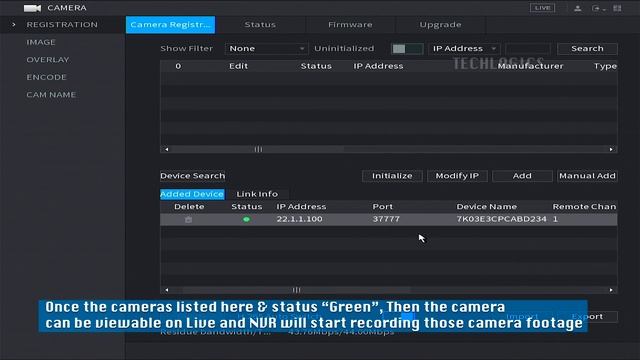640x360 pixels.
Task: Open the OVERLAY settings page
Action: (x=48, y=60)
